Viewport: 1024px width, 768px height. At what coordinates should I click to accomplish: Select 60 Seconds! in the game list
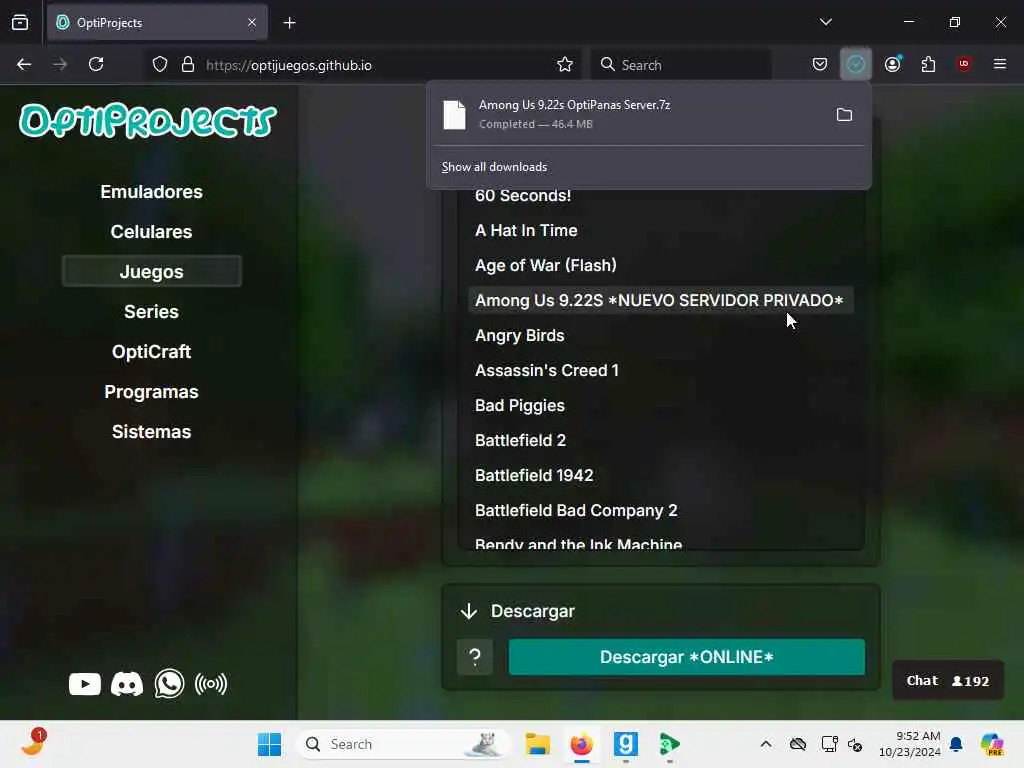[661, 196]
